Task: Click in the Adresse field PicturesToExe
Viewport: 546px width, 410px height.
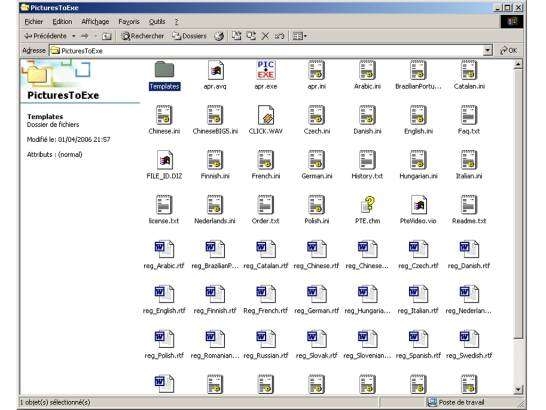Action: (x=266, y=51)
